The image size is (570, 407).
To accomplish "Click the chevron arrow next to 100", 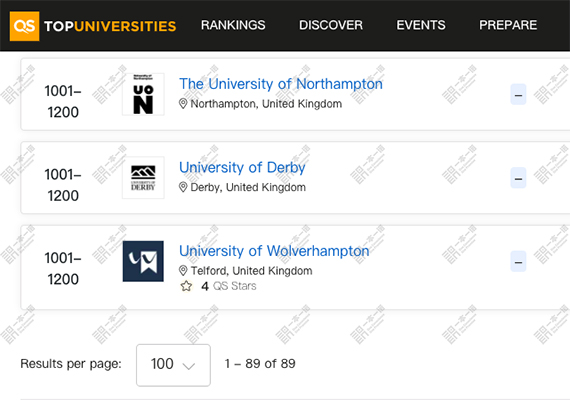I will pos(189,366).
